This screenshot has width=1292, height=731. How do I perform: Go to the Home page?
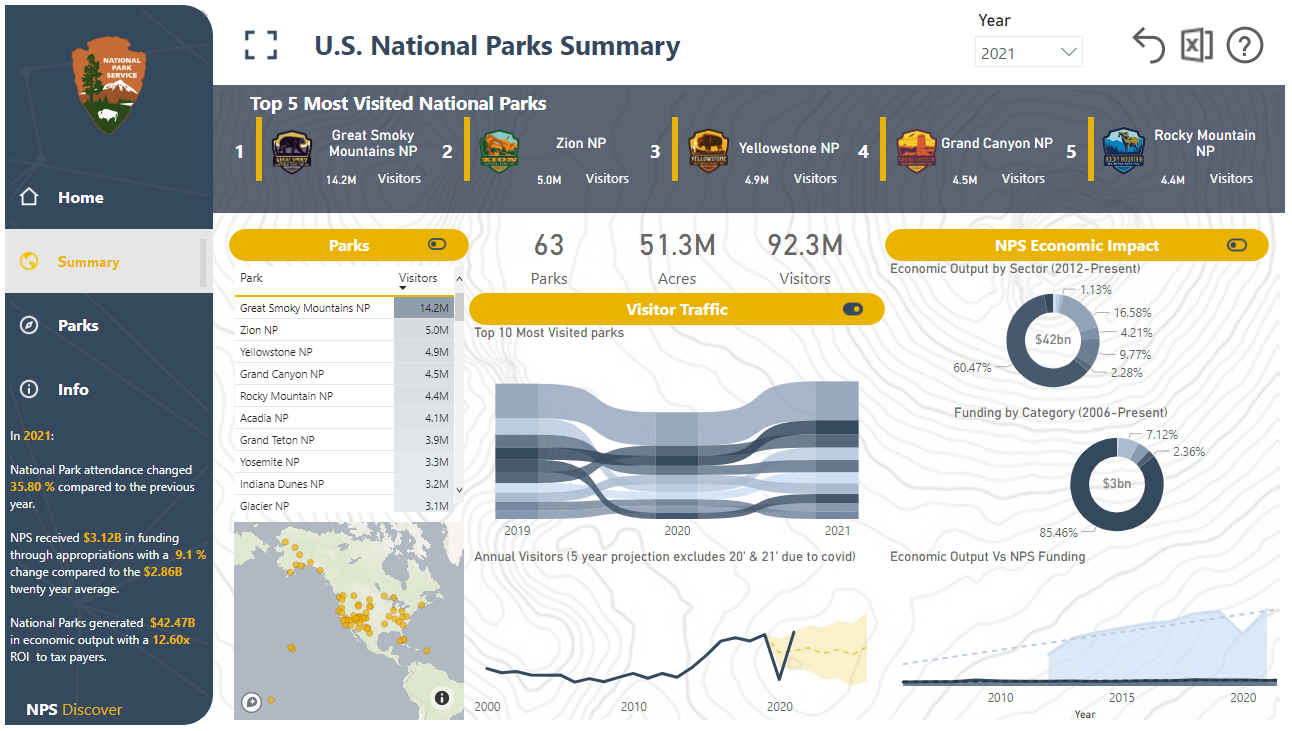tap(80, 198)
